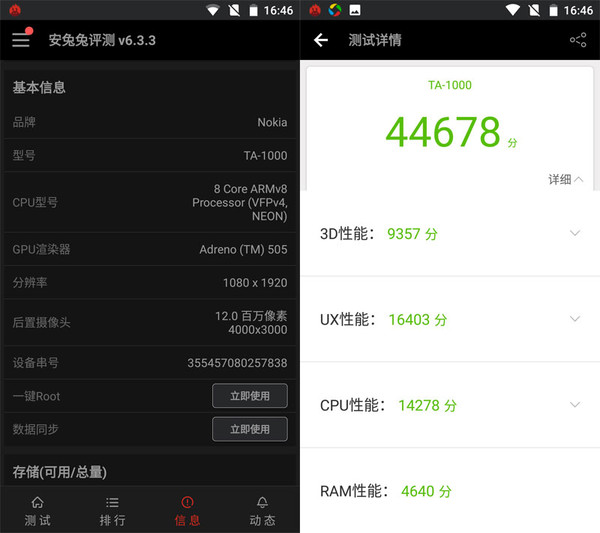Tap the total score 44678
The width and height of the screenshot is (600, 533).
443,132
